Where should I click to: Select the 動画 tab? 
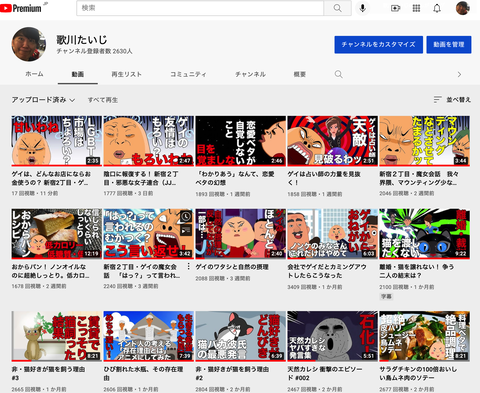pos(78,74)
